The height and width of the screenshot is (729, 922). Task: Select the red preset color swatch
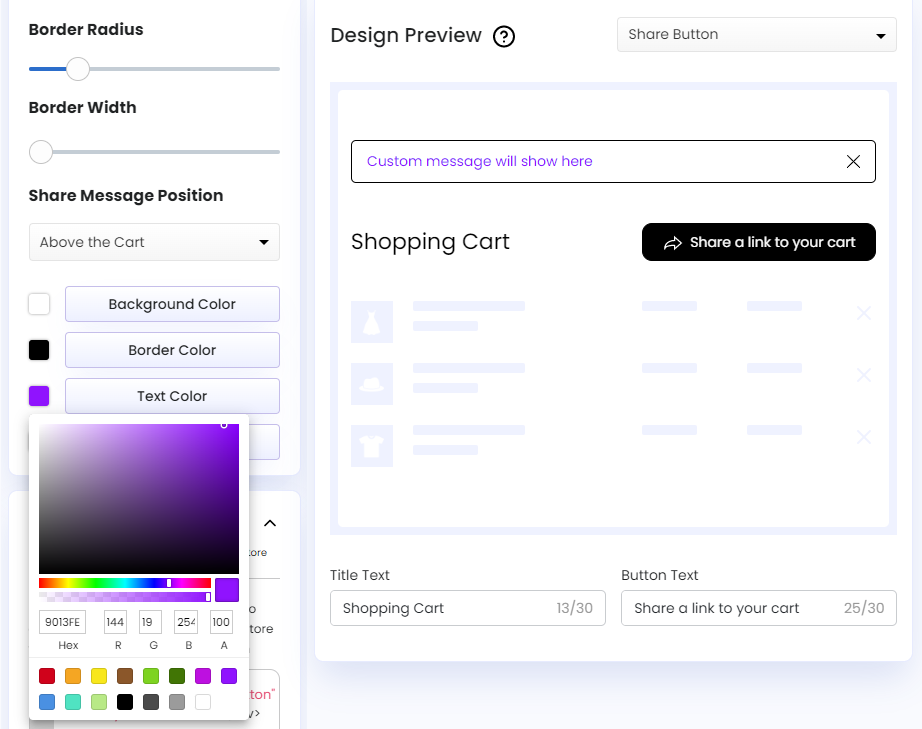[x=46, y=676]
